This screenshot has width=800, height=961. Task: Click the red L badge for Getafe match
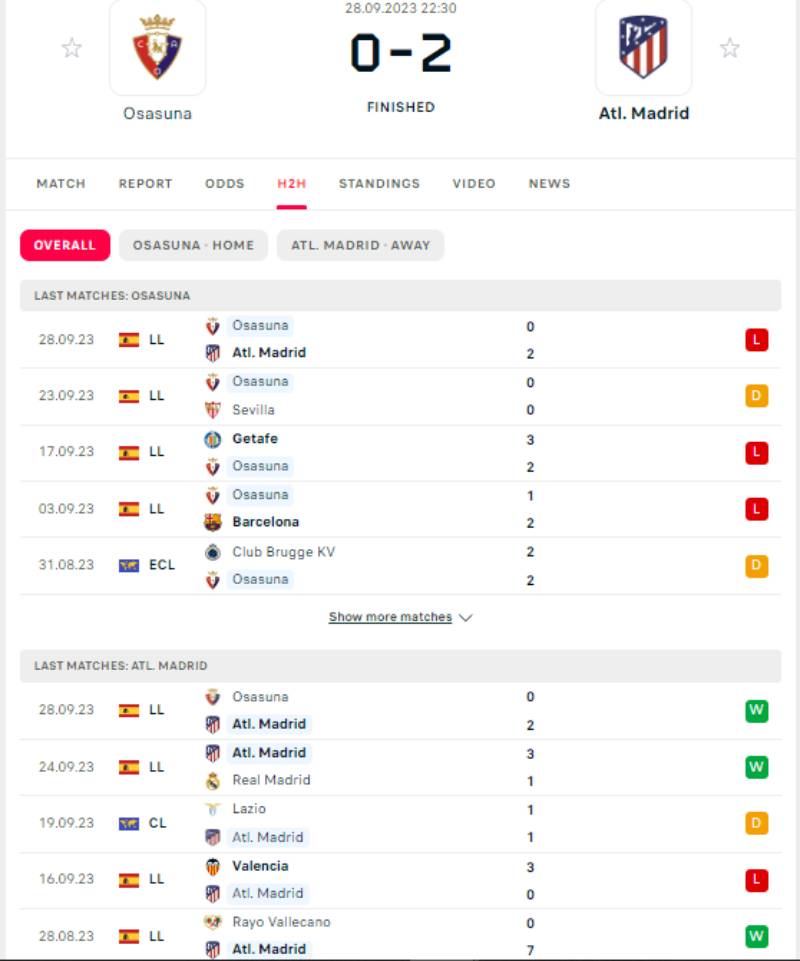click(756, 453)
